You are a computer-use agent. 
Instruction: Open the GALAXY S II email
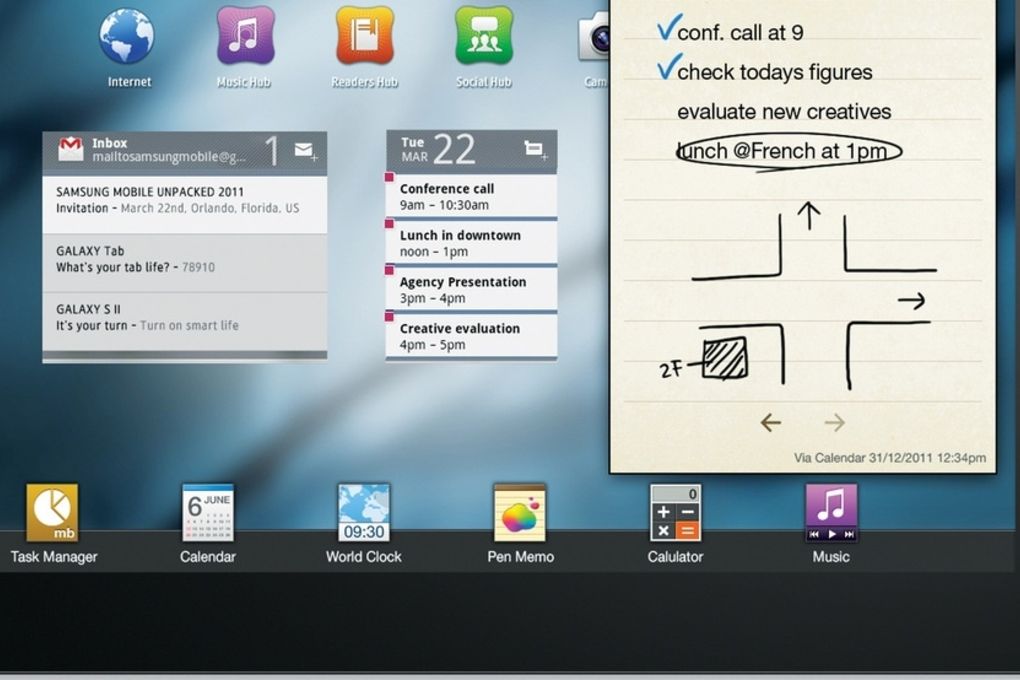tap(185, 321)
